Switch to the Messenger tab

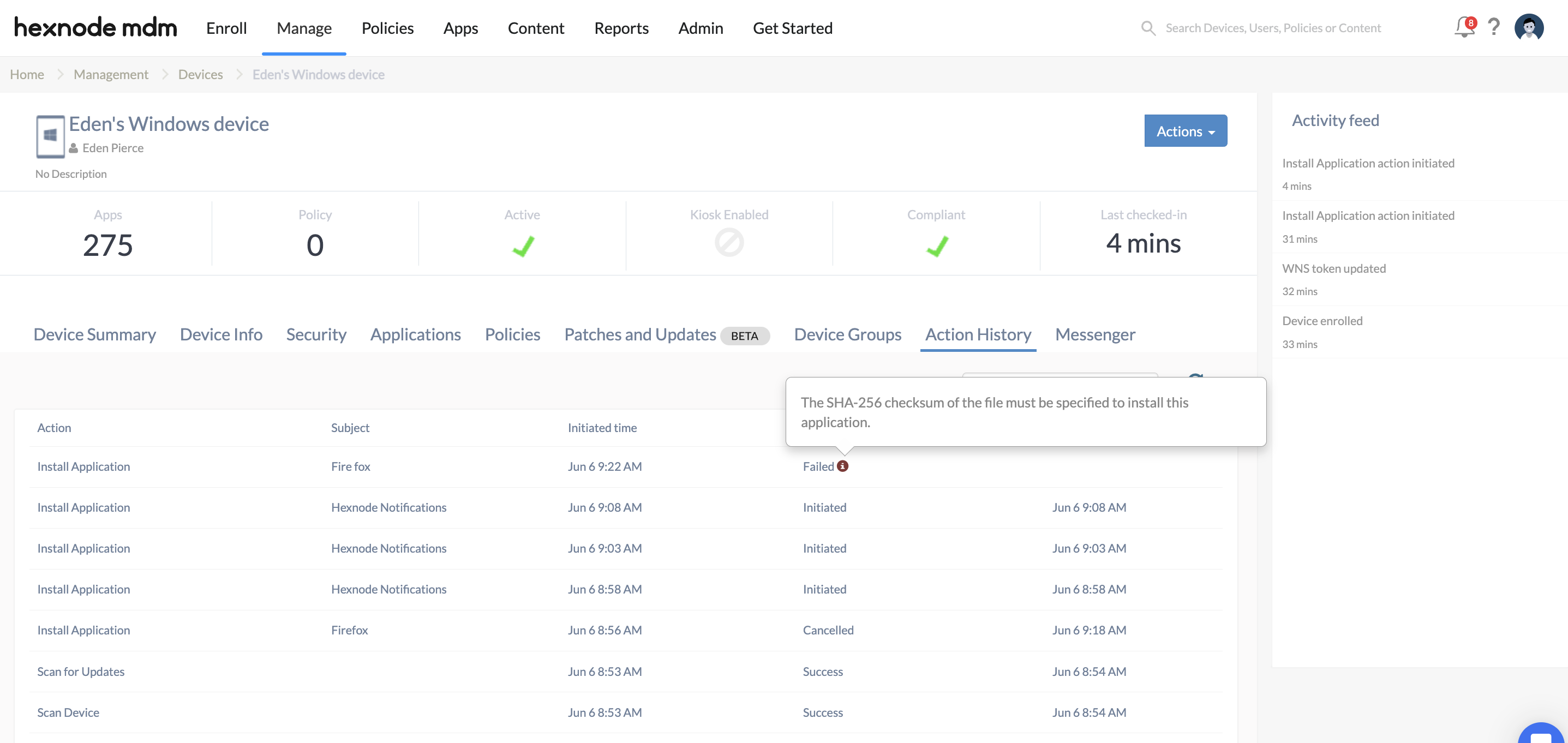pyautogui.click(x=1095, y=334)
